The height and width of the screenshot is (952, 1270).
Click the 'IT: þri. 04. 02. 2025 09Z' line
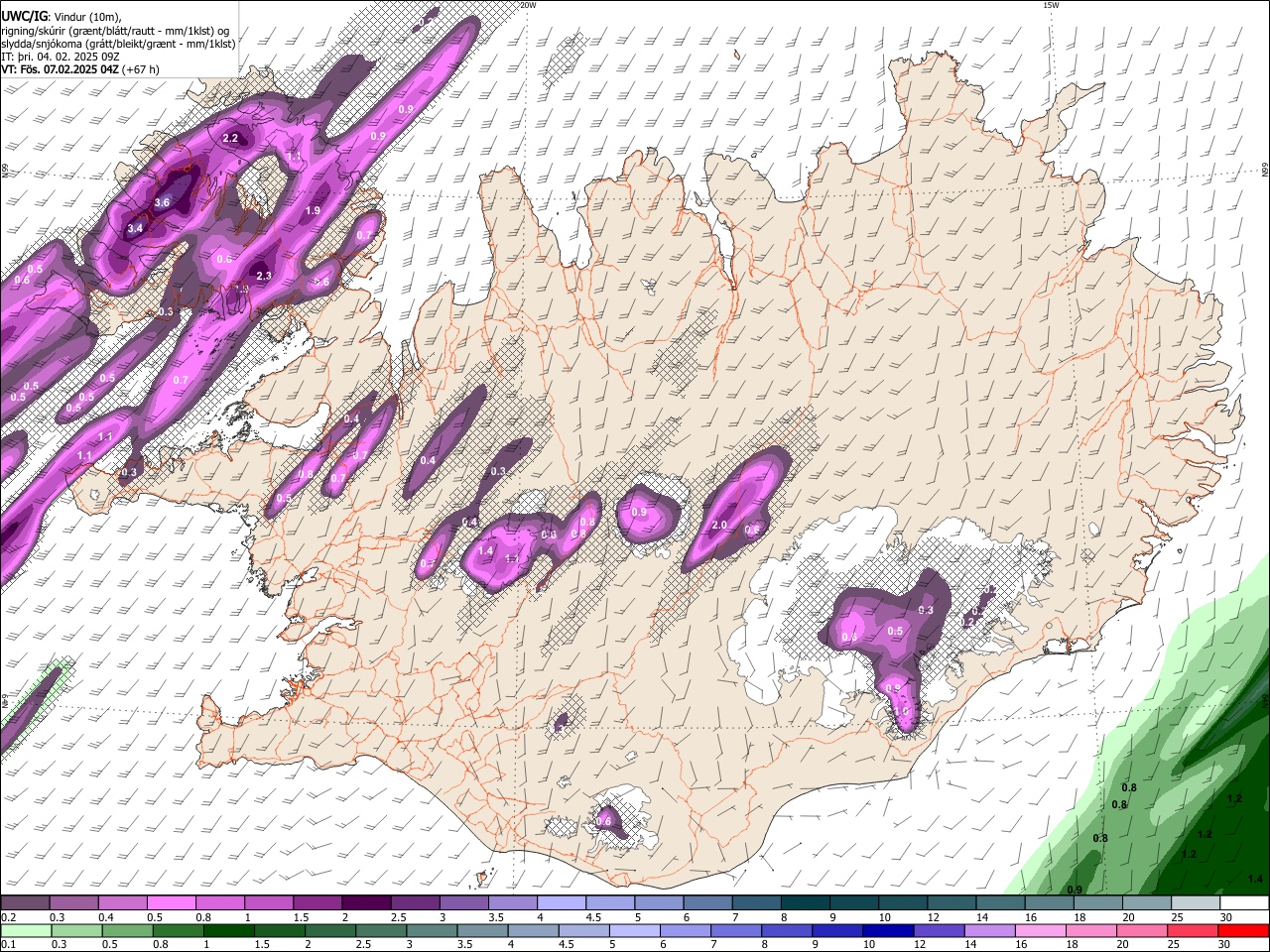click(x=61, y=57)
